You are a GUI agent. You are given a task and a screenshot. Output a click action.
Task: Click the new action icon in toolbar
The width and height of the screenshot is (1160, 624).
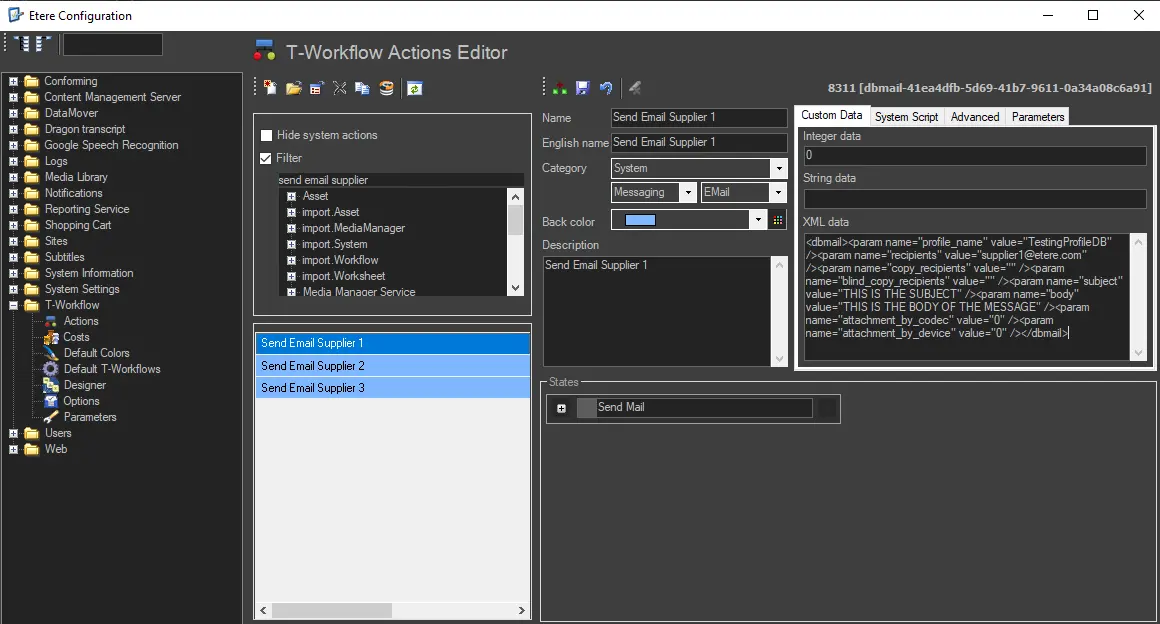[x=270, y=88]
